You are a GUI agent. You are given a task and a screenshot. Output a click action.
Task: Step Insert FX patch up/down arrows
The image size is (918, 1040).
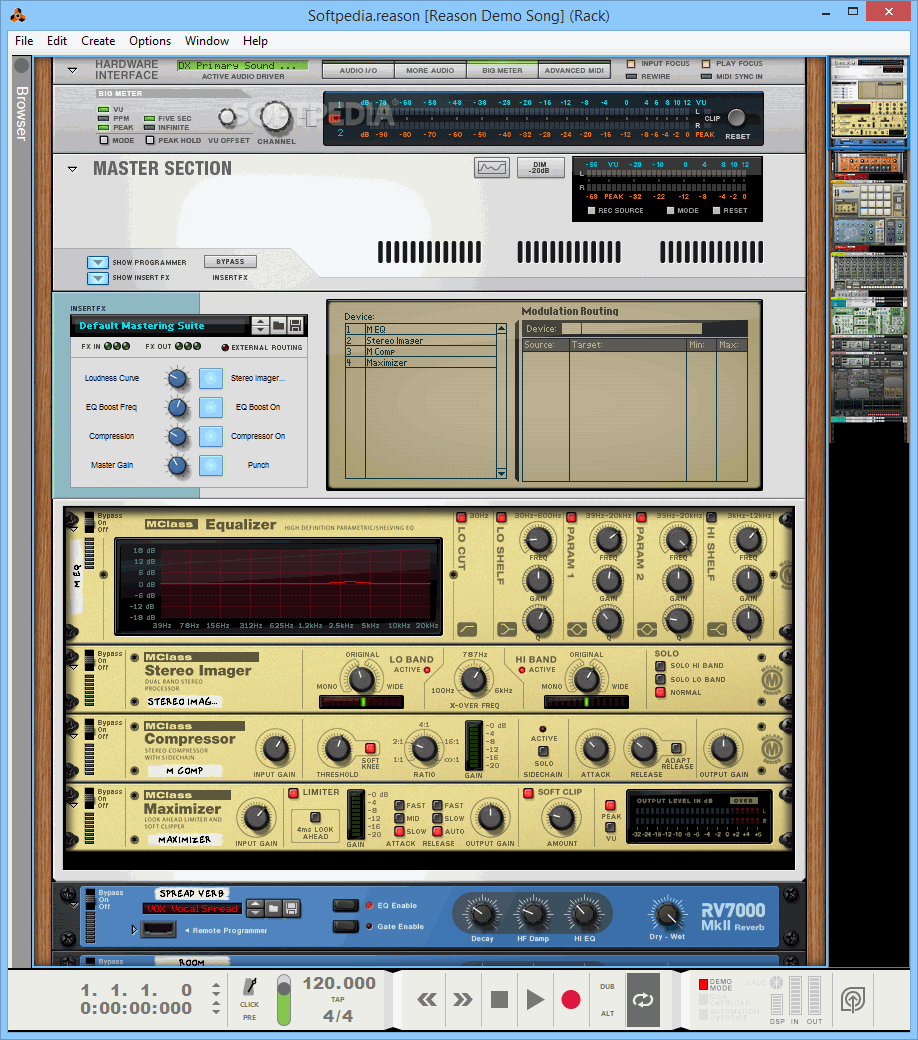[260, 326]
